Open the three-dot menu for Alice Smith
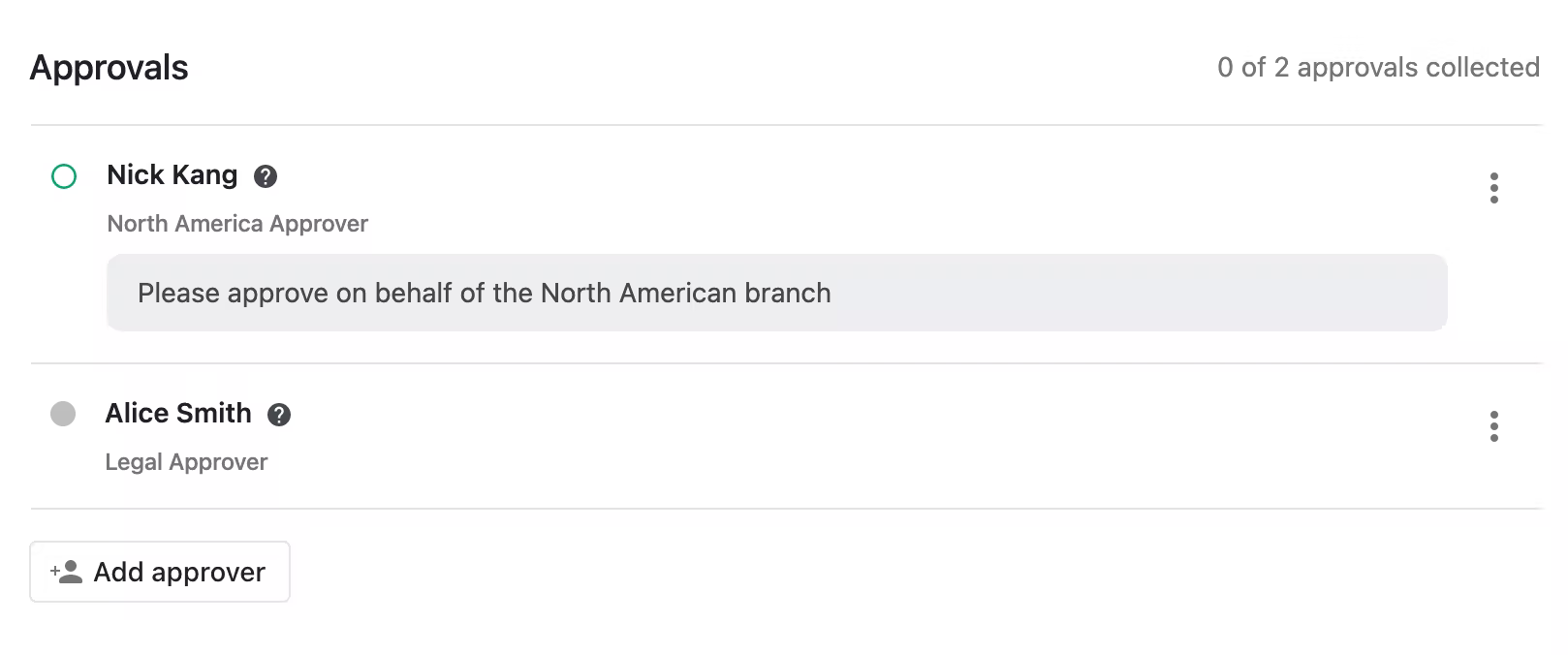The image size is (1568, 655). click(x=1493, y=426)
